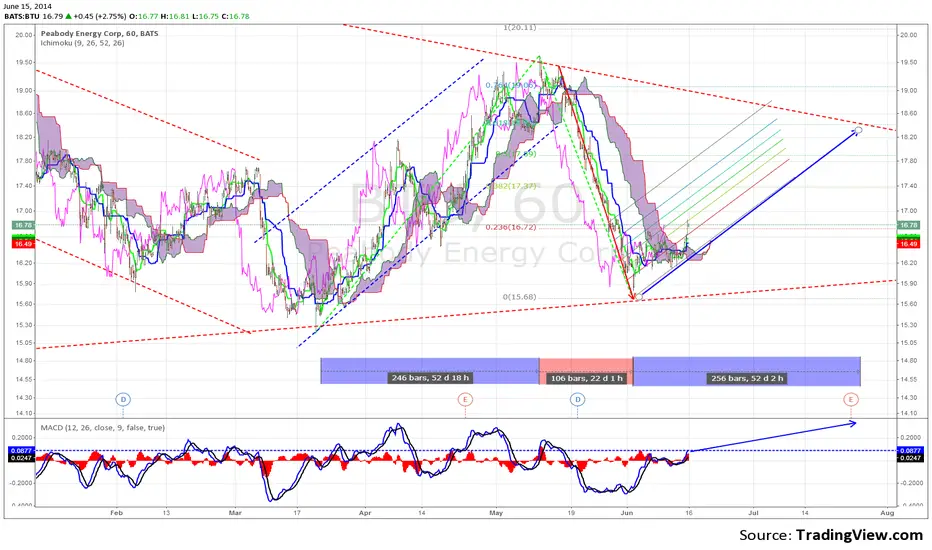932x550 pixels.
Task: Click the 'Feb' label on the time axis
Action: [x=116, y=513]
